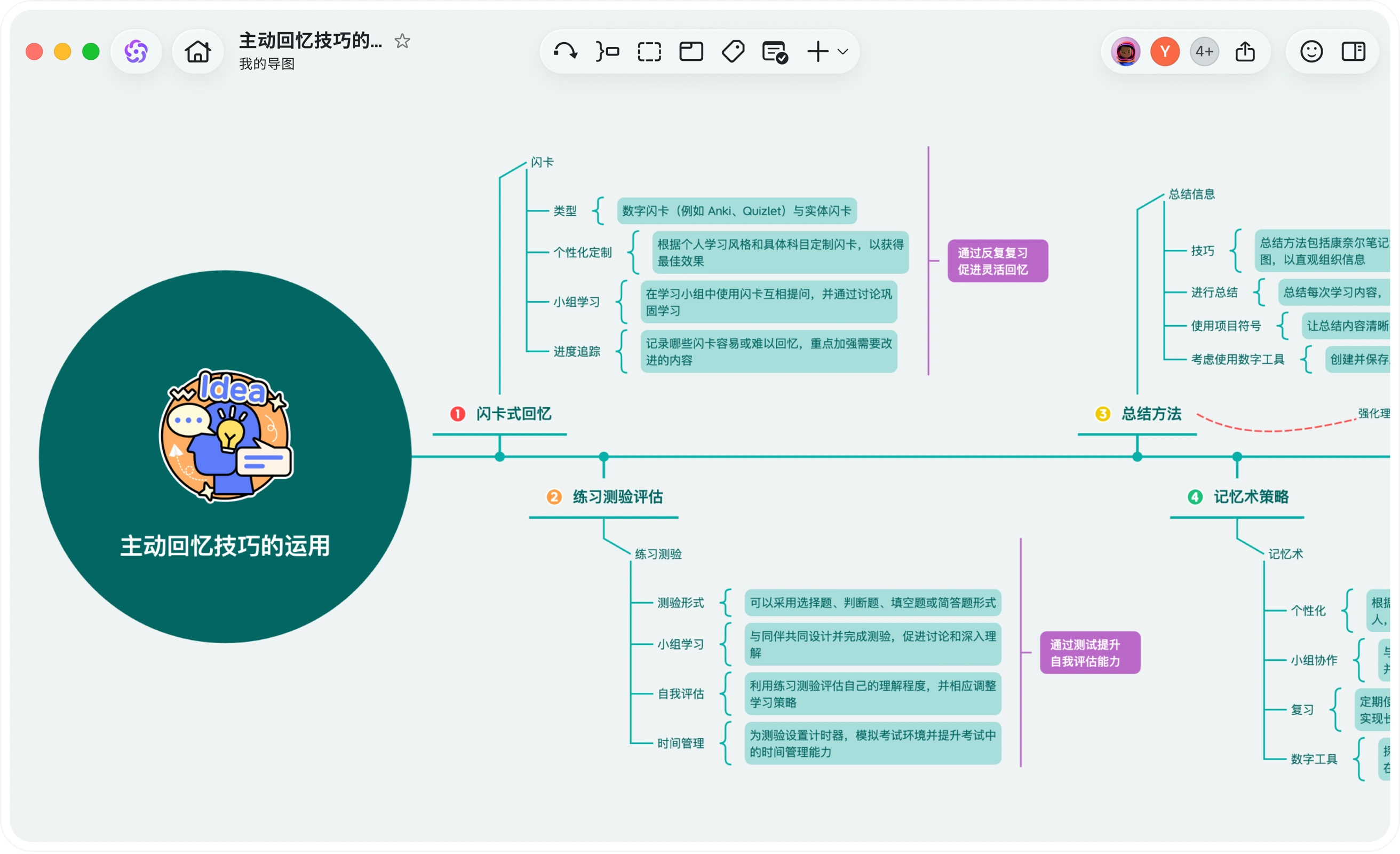Select the 时间管理 node
Viewport: 1400px width, 854px height.
pyautogui.click(x=681, y=743)
